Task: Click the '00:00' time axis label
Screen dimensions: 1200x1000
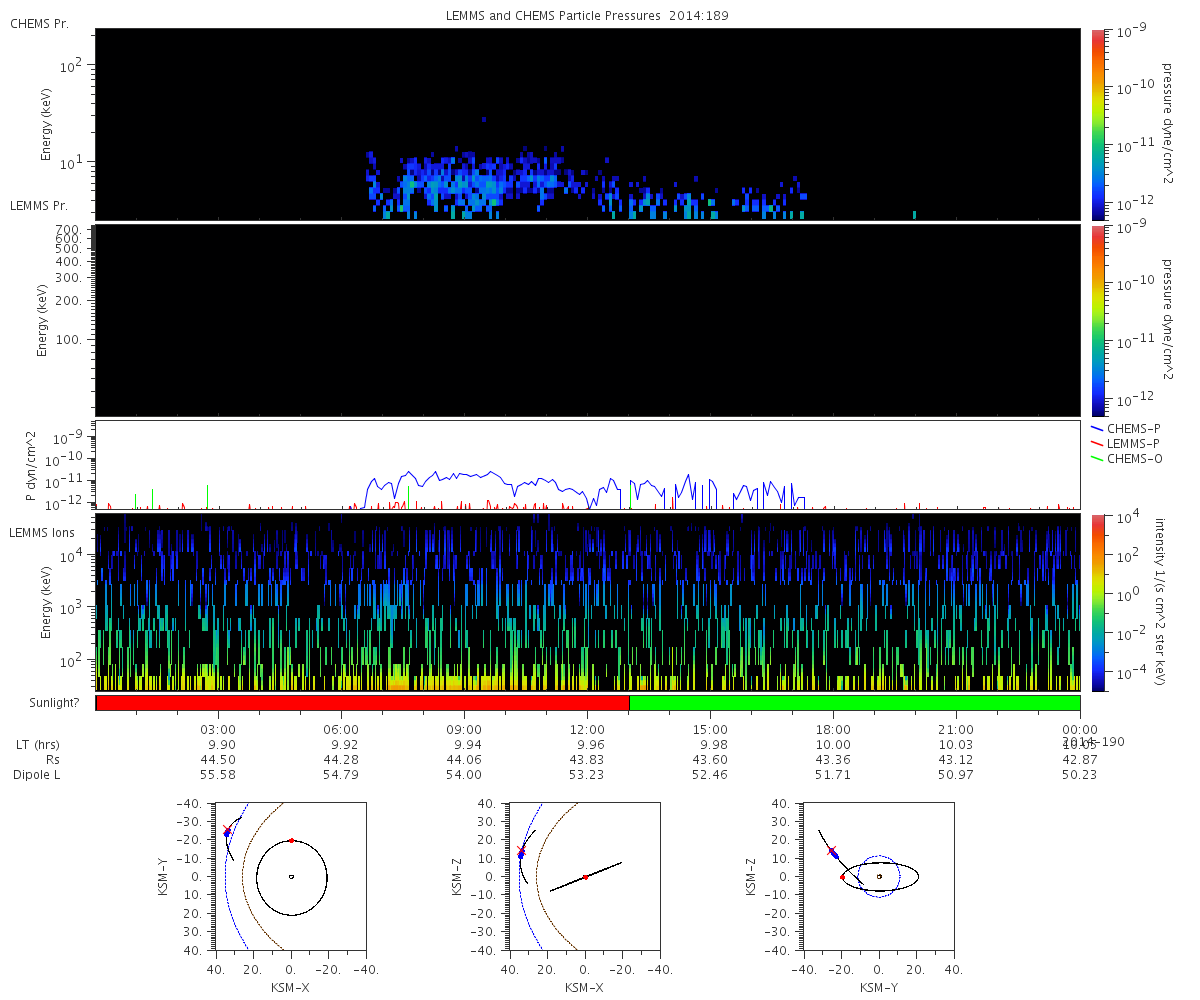Action: click(1080, 730)
